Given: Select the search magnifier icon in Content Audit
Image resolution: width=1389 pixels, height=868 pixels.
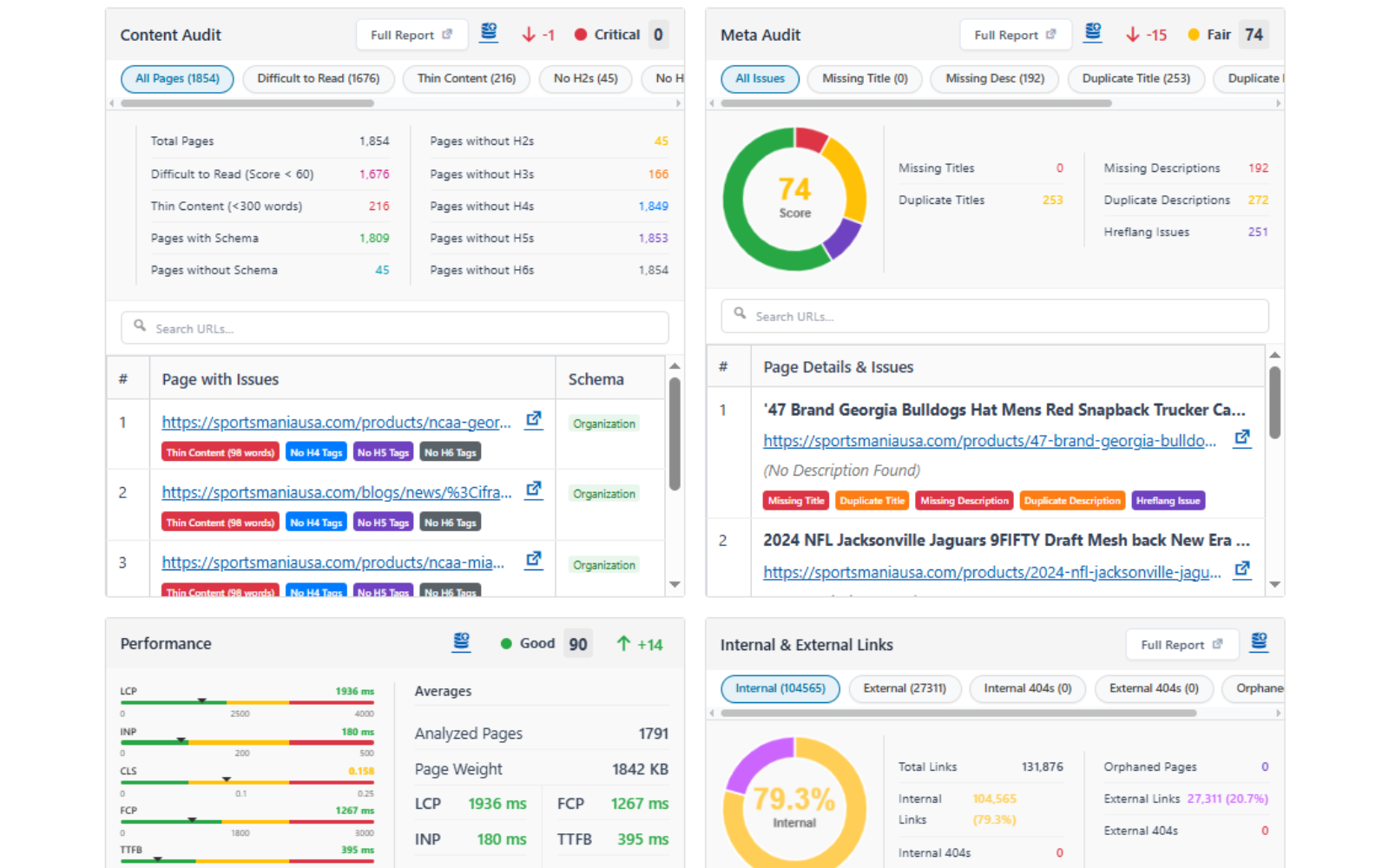Looking at the screenshot, I should tap(140, 324).
